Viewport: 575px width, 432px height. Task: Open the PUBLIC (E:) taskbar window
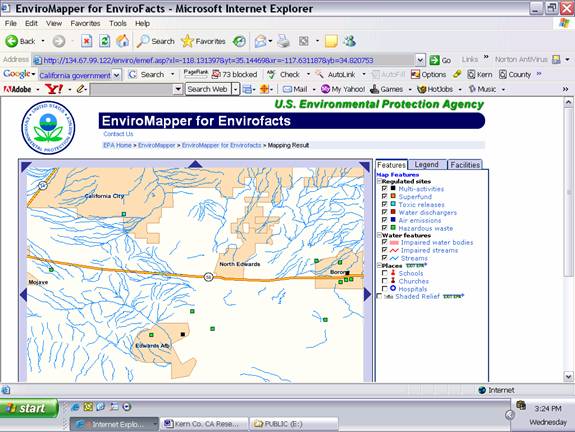(294, 424)
